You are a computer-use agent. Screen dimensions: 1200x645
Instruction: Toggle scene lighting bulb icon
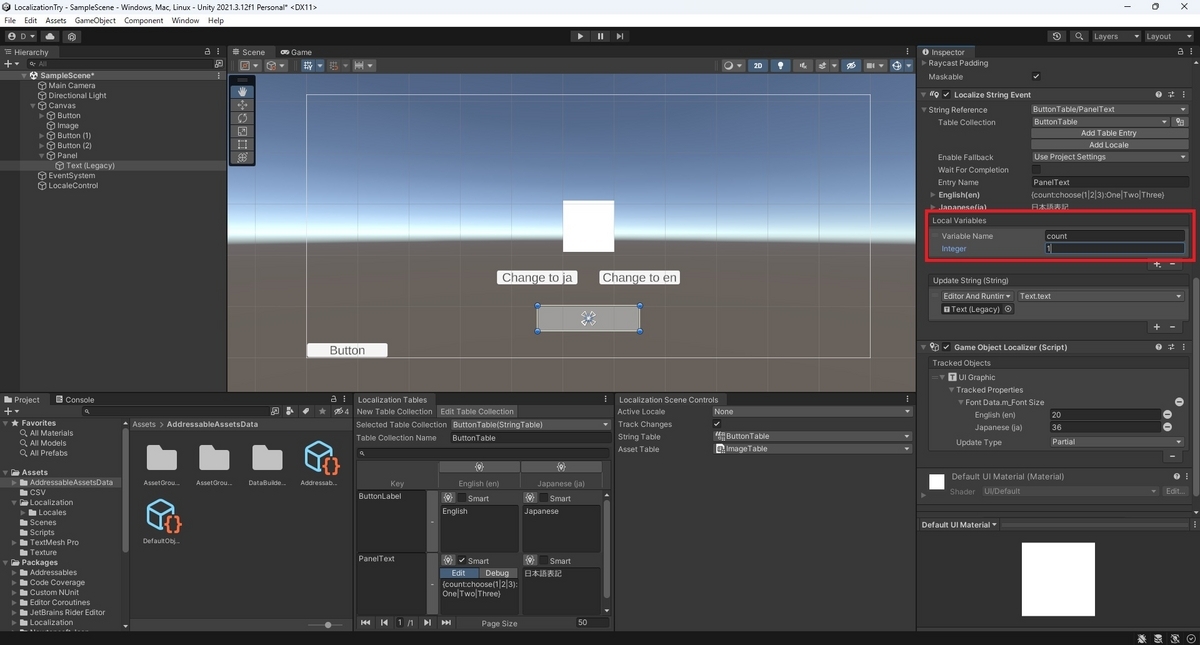pos(781,66)
